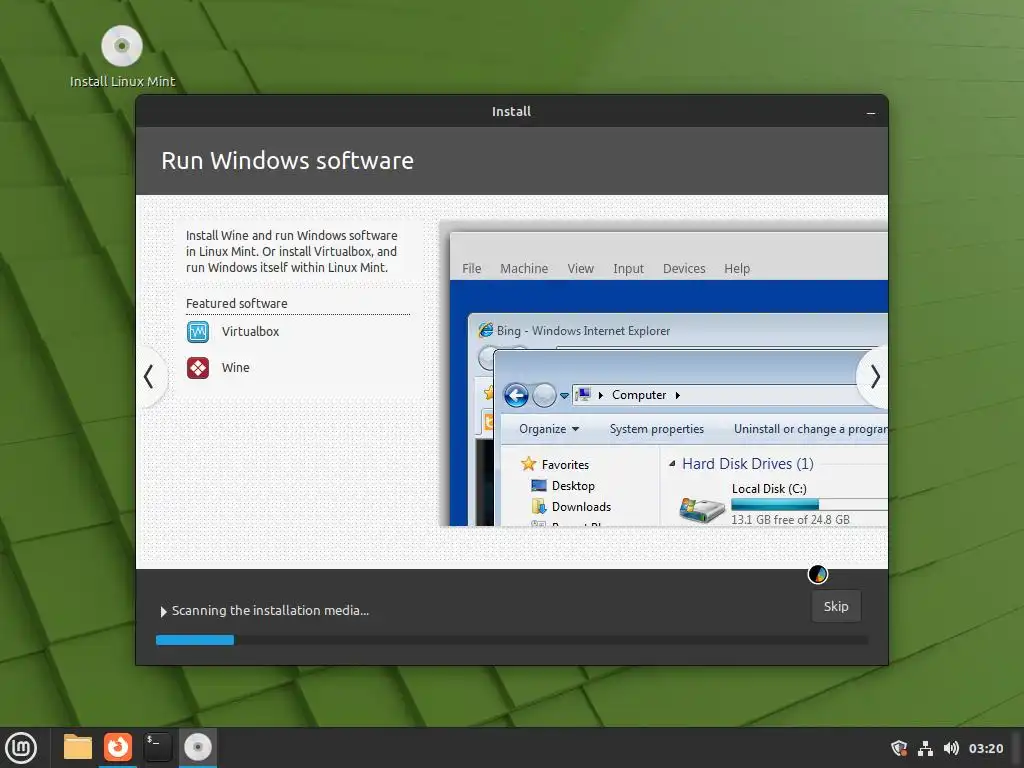Screen dimensions: 1024x768
Task: Click the File menu in screenshot image
Action: click(x=472, y=268)
